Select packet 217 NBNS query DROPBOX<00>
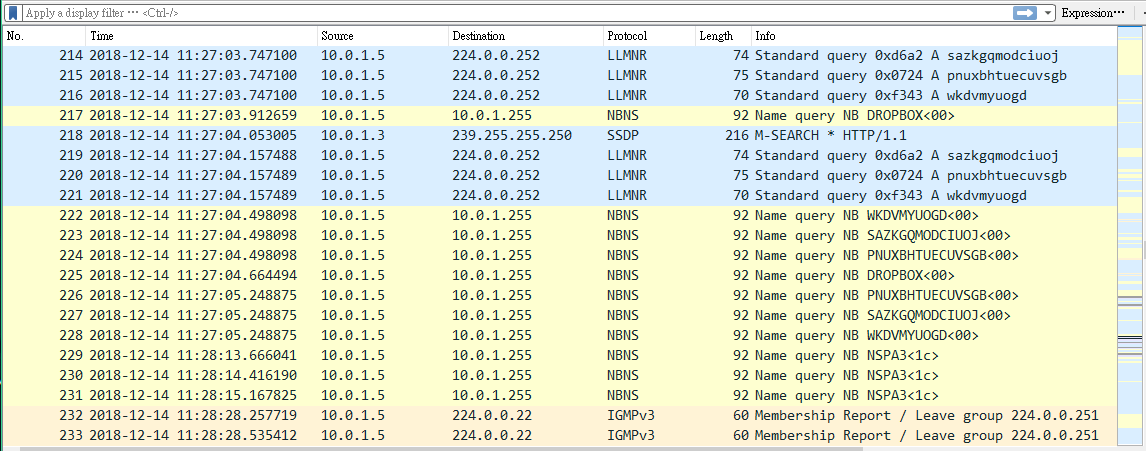This screenshot has height=451, width=1146. 561,115
